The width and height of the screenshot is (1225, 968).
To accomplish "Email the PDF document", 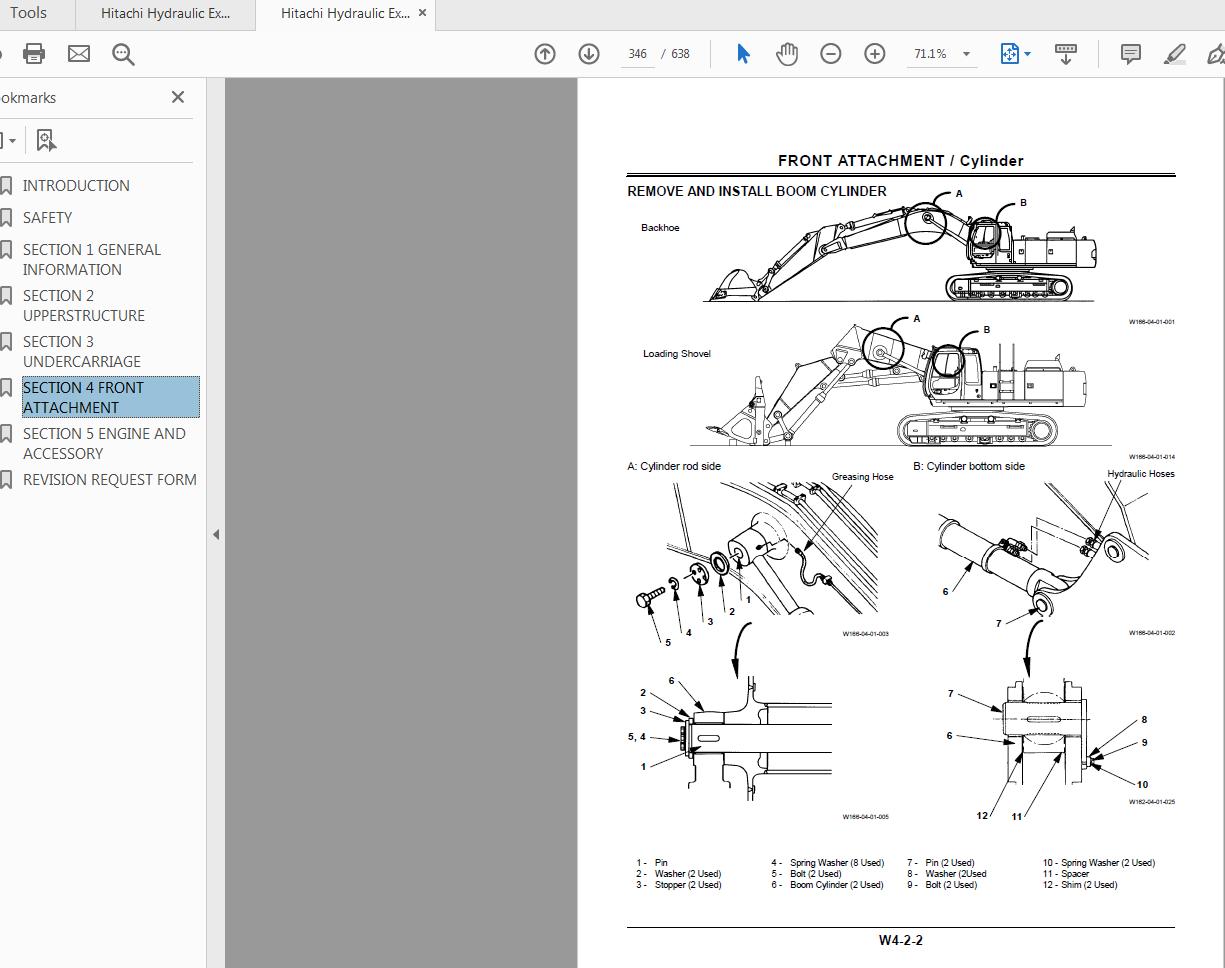I will pyautogui.click(x=78, y=53).
